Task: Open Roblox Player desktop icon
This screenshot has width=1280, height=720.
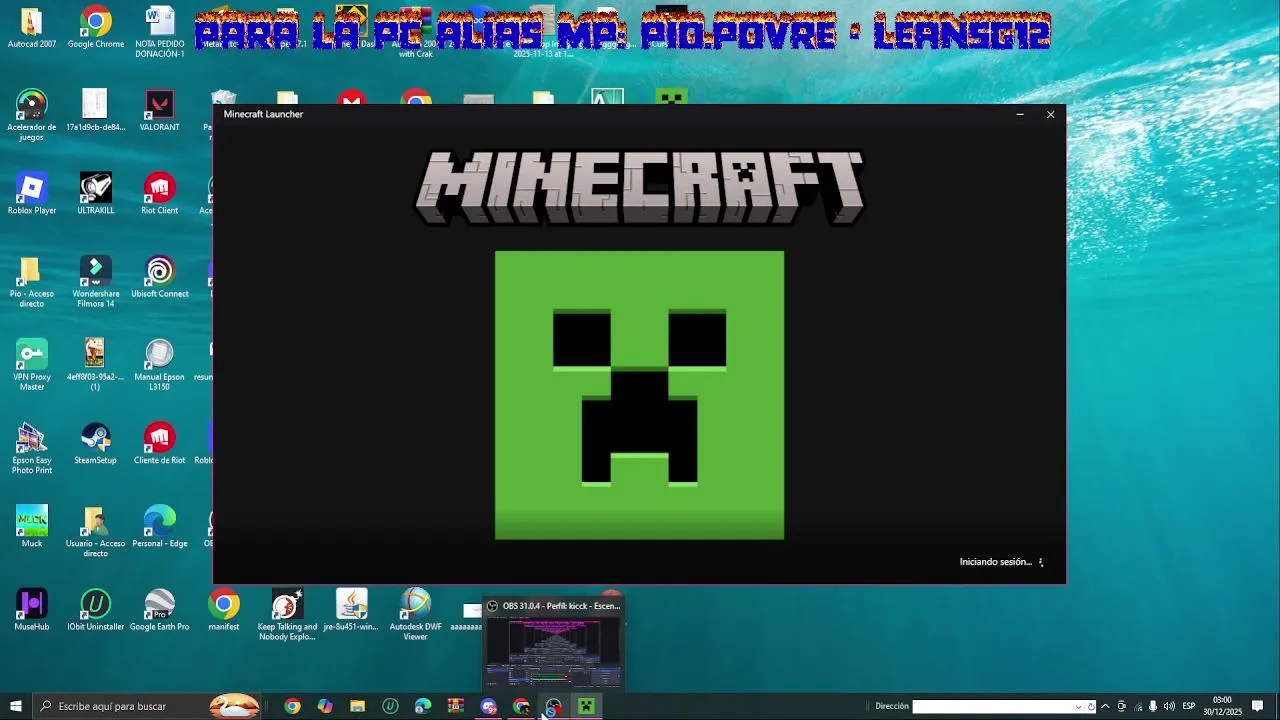Action: coord(32,194)
